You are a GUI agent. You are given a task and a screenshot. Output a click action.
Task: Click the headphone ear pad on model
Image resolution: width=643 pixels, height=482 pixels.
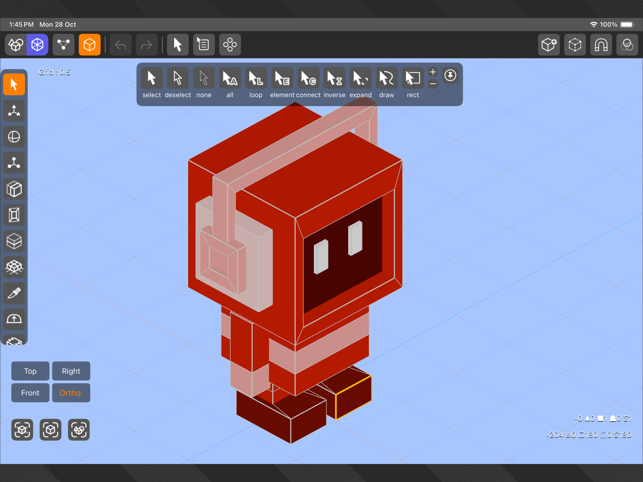click(235, 254)
